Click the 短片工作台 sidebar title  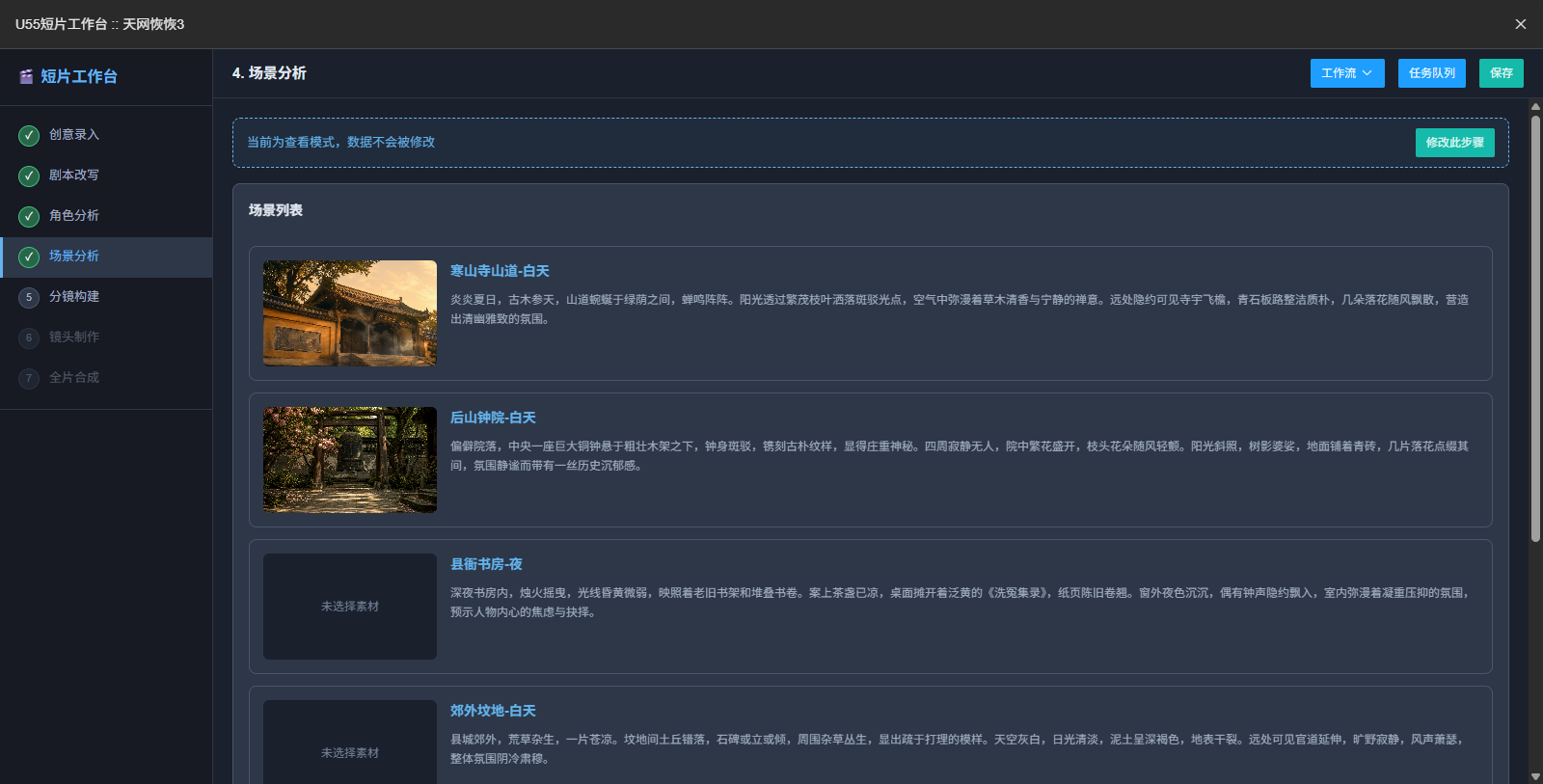tap(79, 76)
